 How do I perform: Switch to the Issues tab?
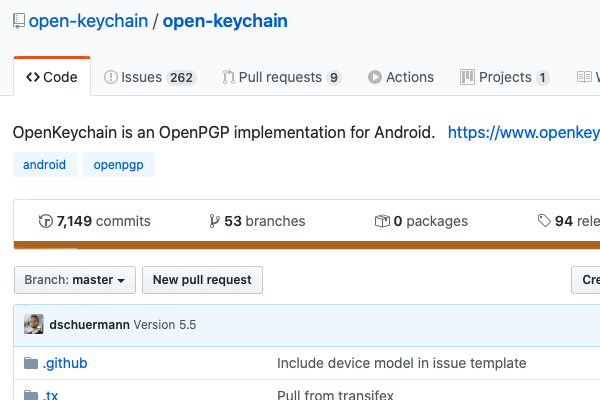[150, 77]
